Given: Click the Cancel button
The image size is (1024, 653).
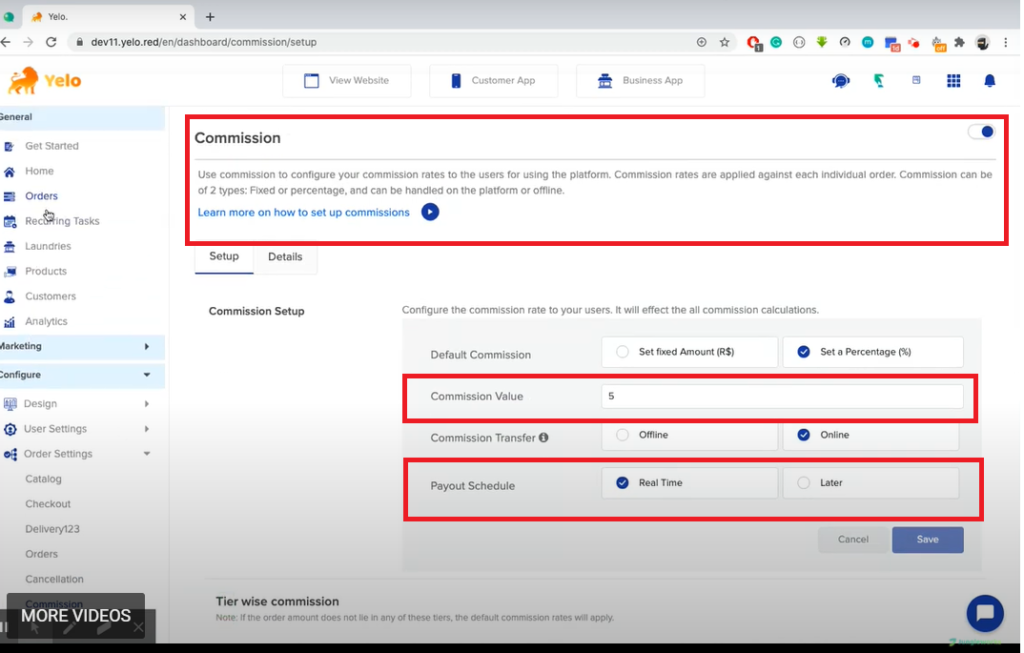Looking at the screenshot, I should click(x=853, y=539).
